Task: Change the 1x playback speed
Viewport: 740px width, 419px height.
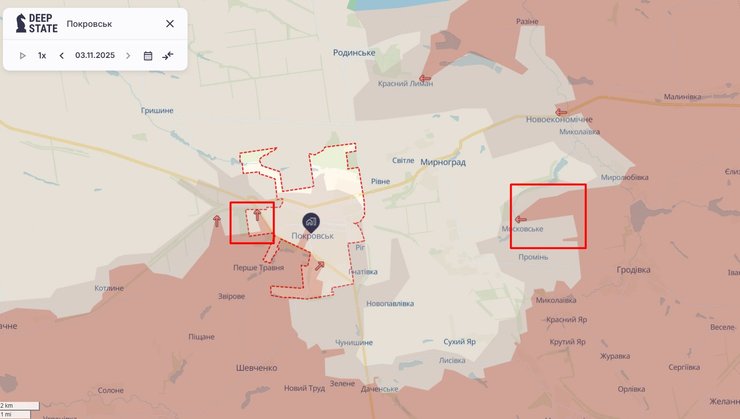Action: (42, 56)
